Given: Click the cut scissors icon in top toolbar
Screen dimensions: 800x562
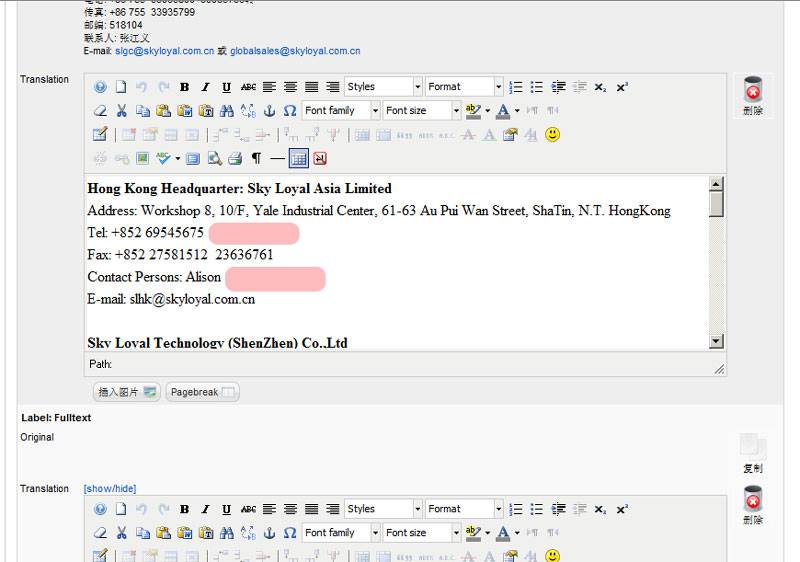Looking at the screenshot, I should pos(121,111).
